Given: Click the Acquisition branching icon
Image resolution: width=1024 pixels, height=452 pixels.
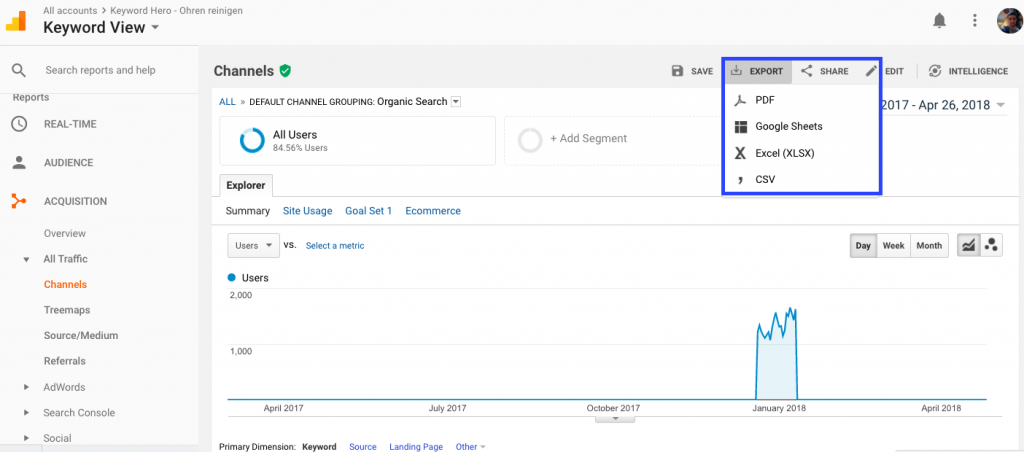Looking at the screenshot, I should 19,201.
